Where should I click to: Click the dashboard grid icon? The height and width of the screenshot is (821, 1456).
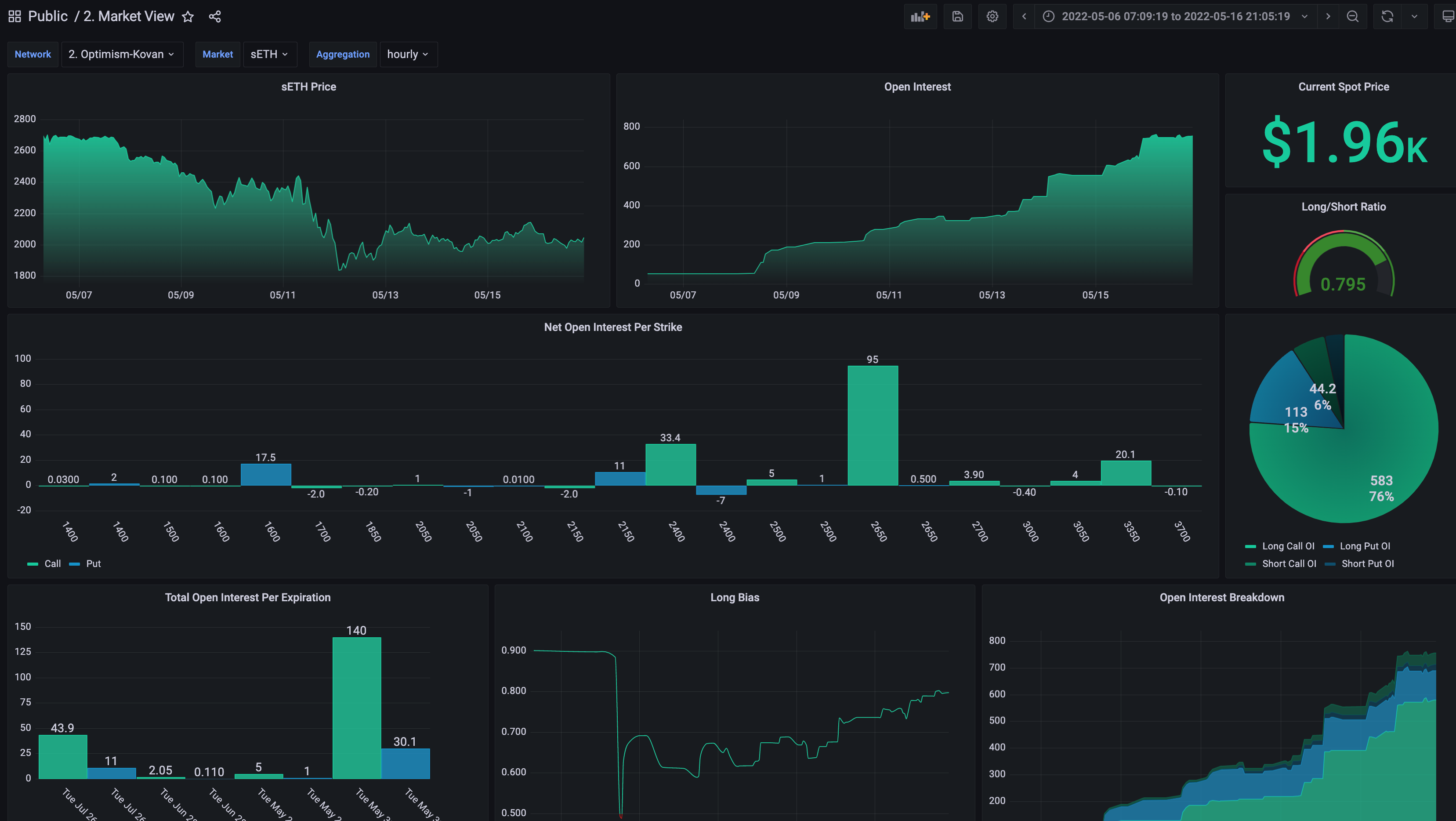pyautogui.click(x=14, y=16)
